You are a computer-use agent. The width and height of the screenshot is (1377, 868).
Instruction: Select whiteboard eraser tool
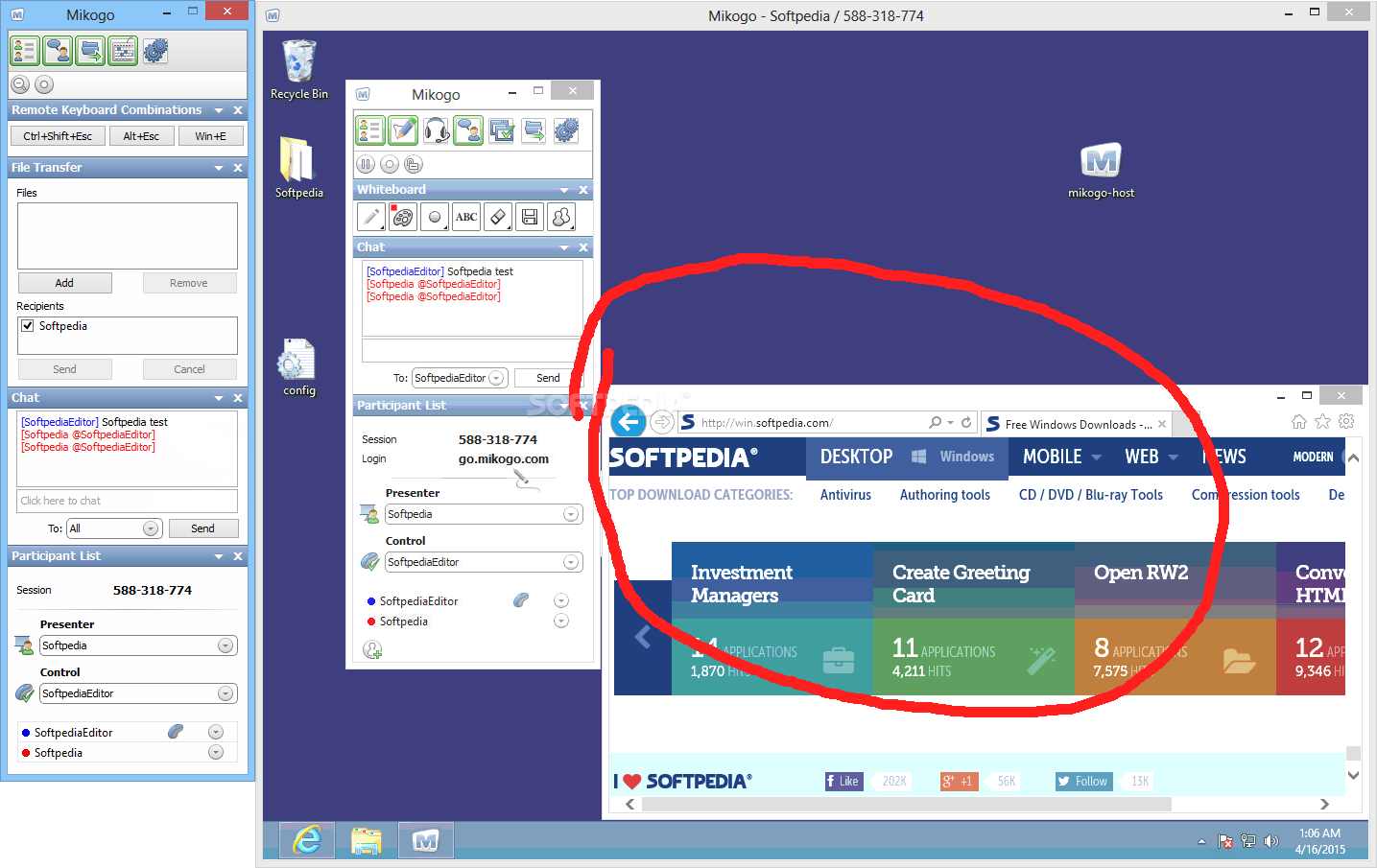[498, 217]
